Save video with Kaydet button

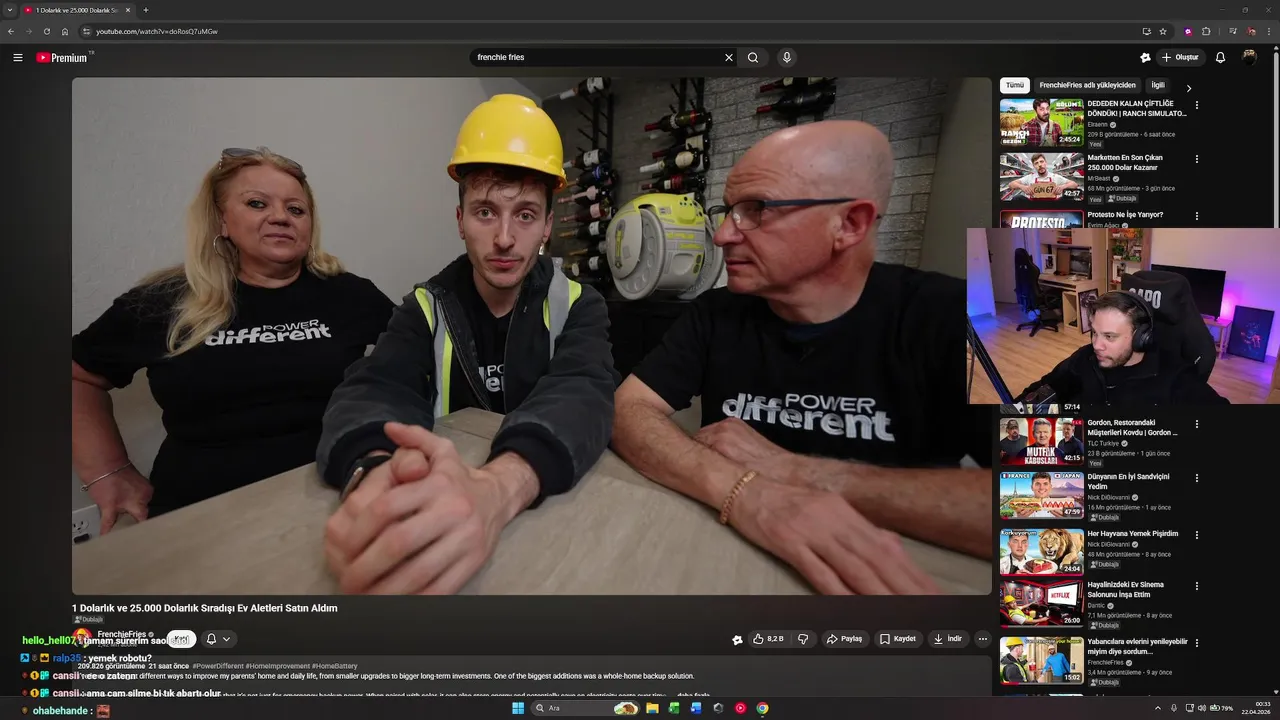coord(897,639)
